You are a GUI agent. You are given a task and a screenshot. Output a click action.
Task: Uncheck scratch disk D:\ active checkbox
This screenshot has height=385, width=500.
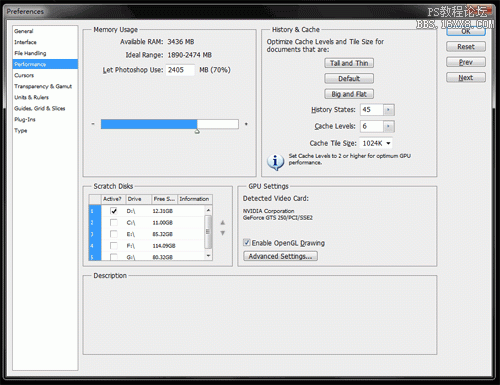click(x=114, y=211)
